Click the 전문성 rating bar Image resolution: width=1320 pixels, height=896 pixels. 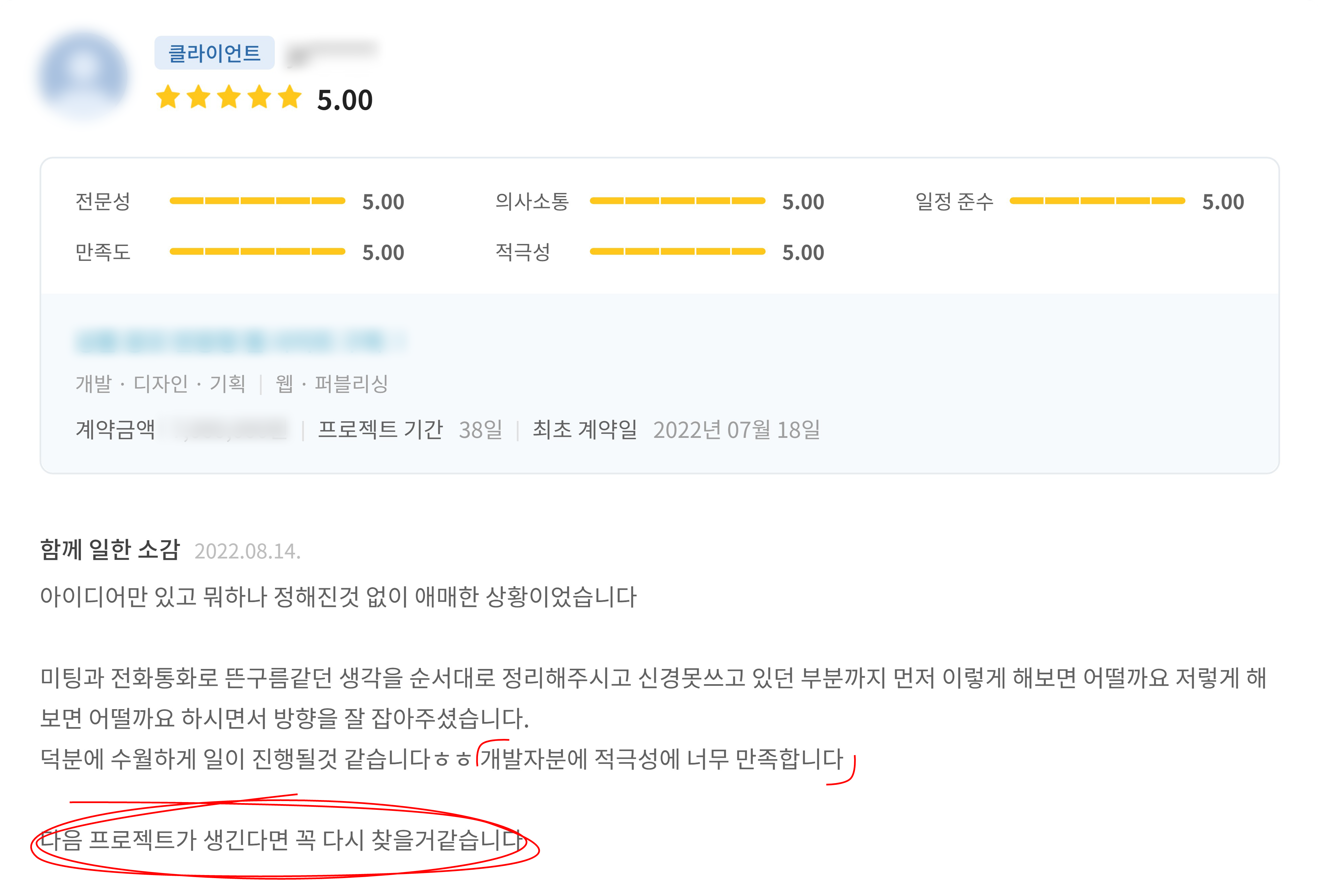[257, 201]
